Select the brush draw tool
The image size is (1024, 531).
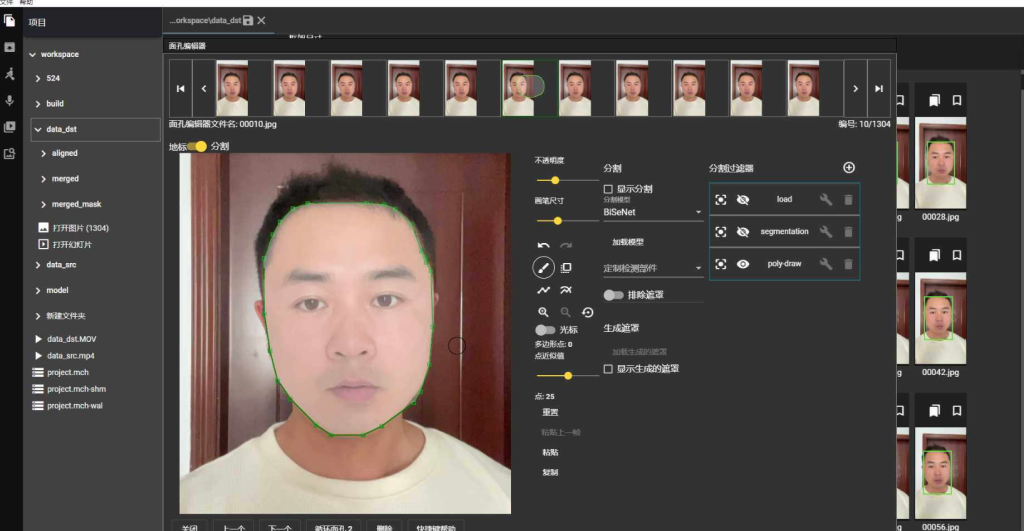(x=543, y=268)
